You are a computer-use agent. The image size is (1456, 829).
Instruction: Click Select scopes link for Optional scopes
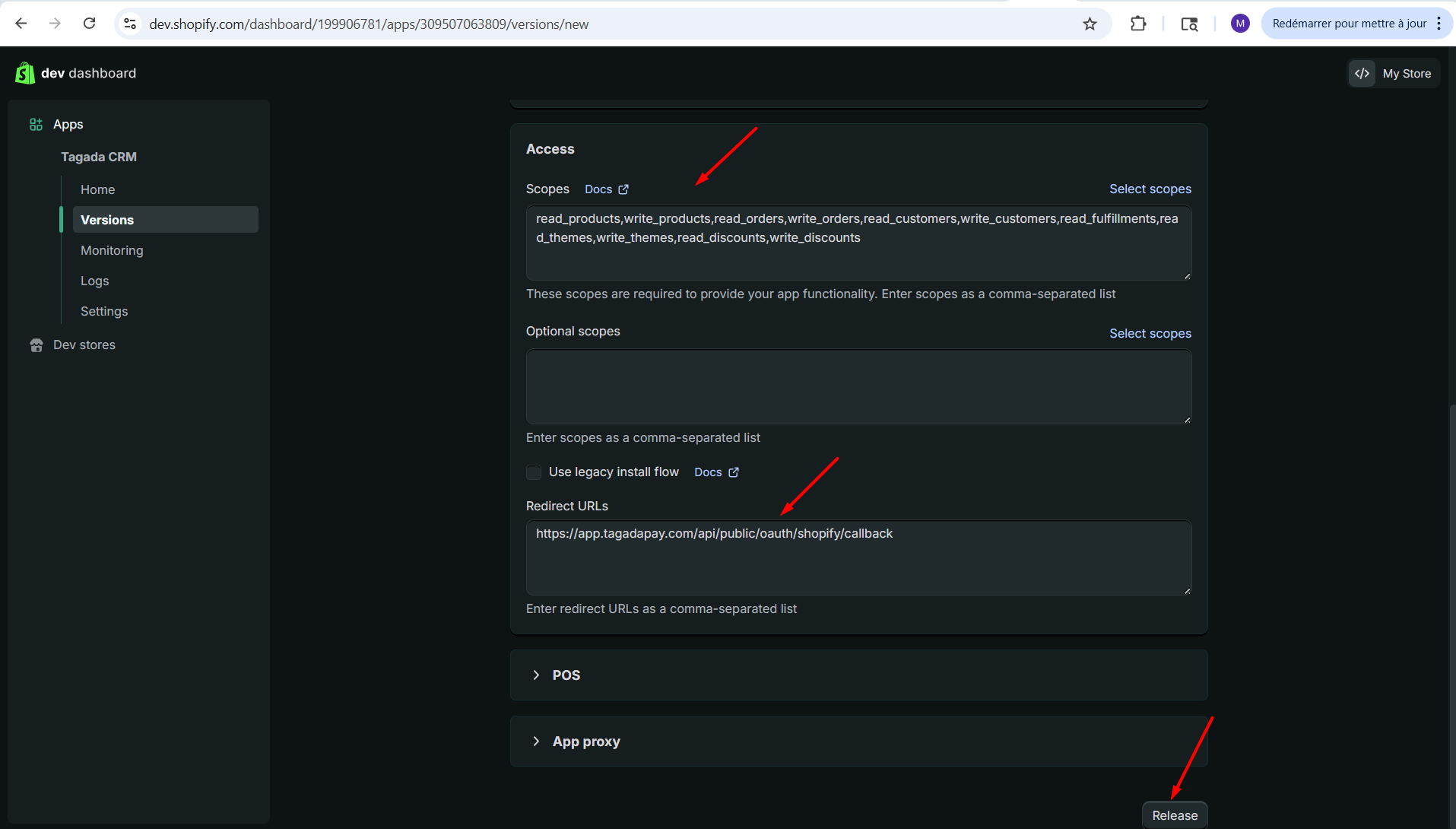point(1150,333)
